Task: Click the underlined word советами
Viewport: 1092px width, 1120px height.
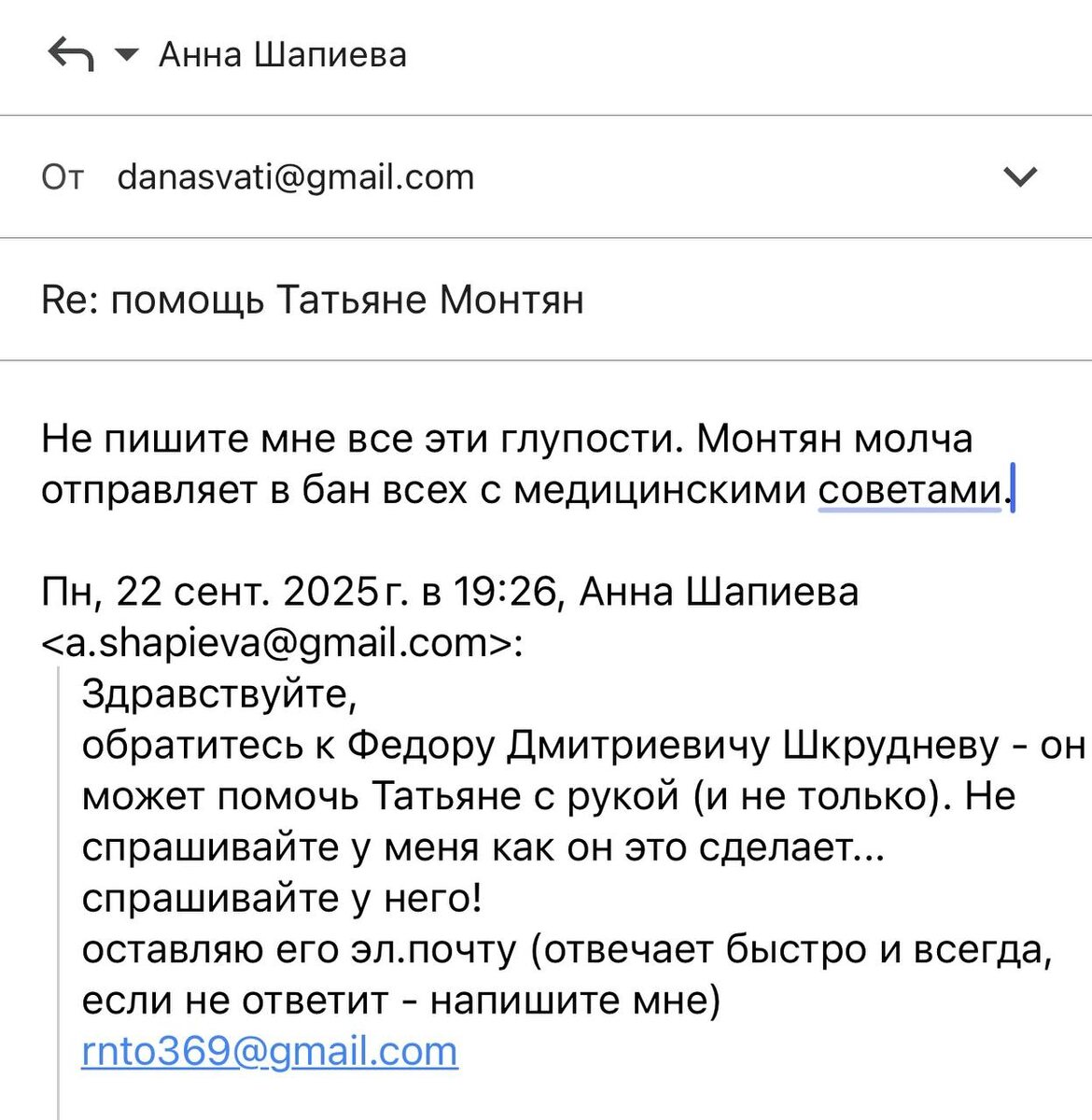Action: coord(909,489)
